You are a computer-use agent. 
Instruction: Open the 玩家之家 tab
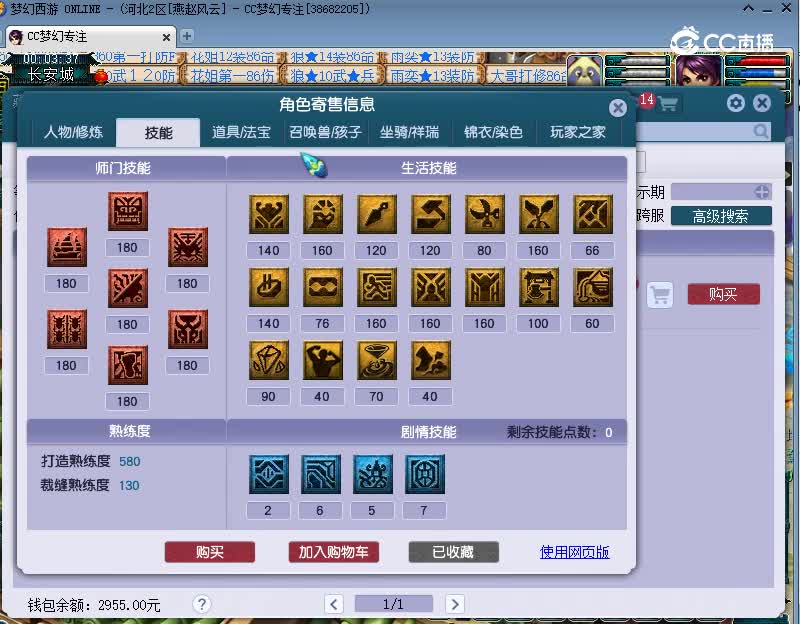tap(578, 133)
